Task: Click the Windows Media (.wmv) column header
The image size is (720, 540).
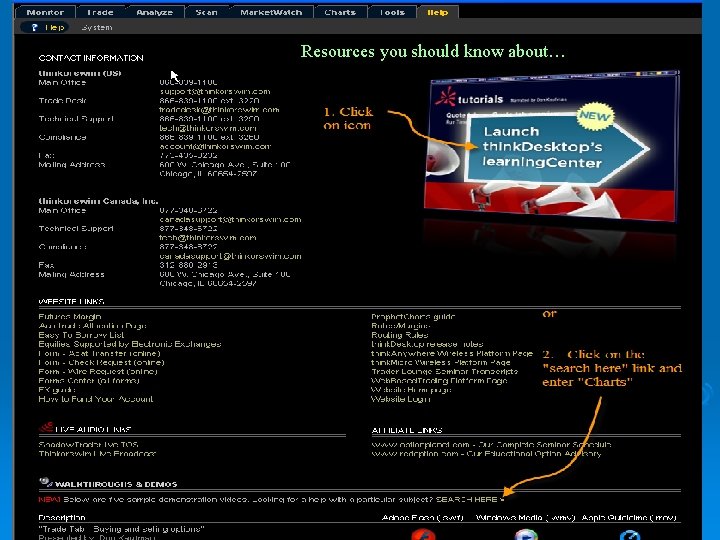Action: pos(525,518)
